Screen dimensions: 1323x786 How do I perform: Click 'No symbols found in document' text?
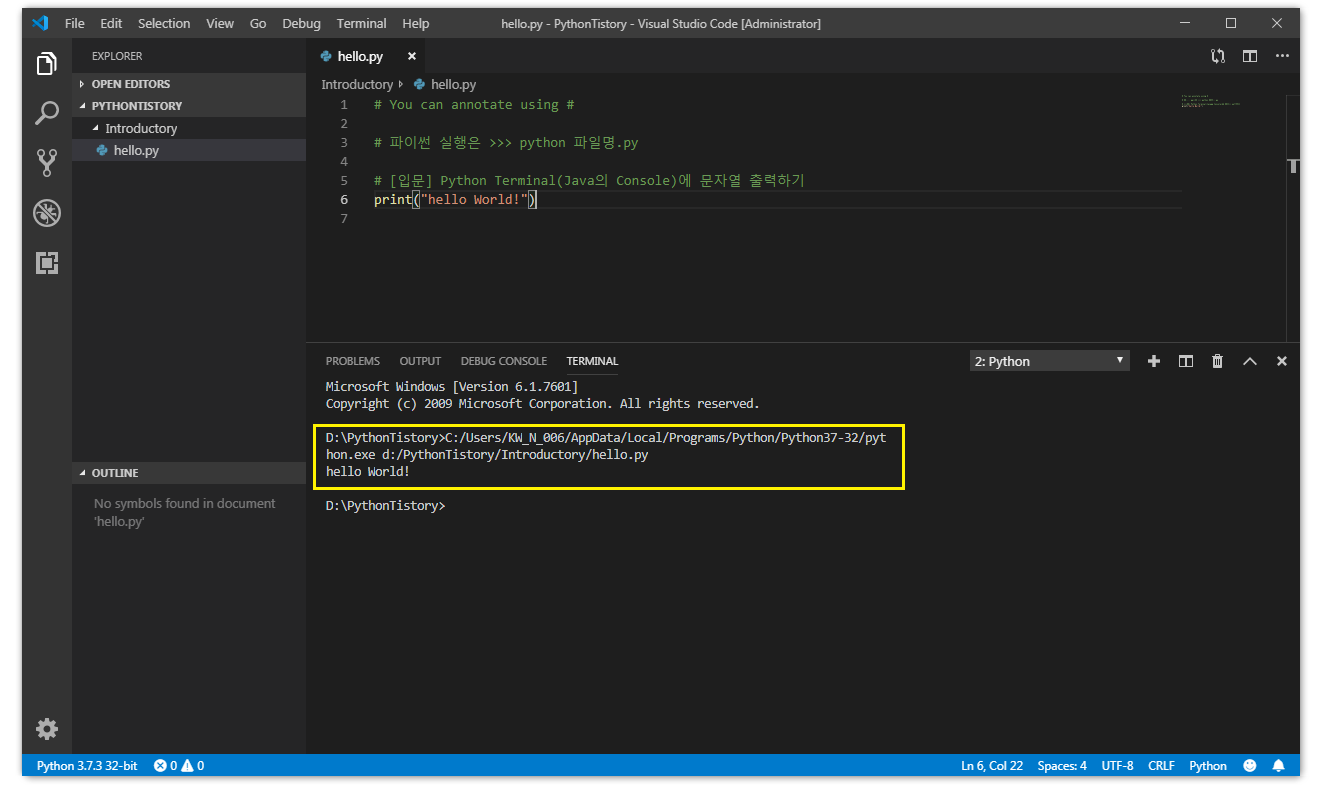click(185, 504)
